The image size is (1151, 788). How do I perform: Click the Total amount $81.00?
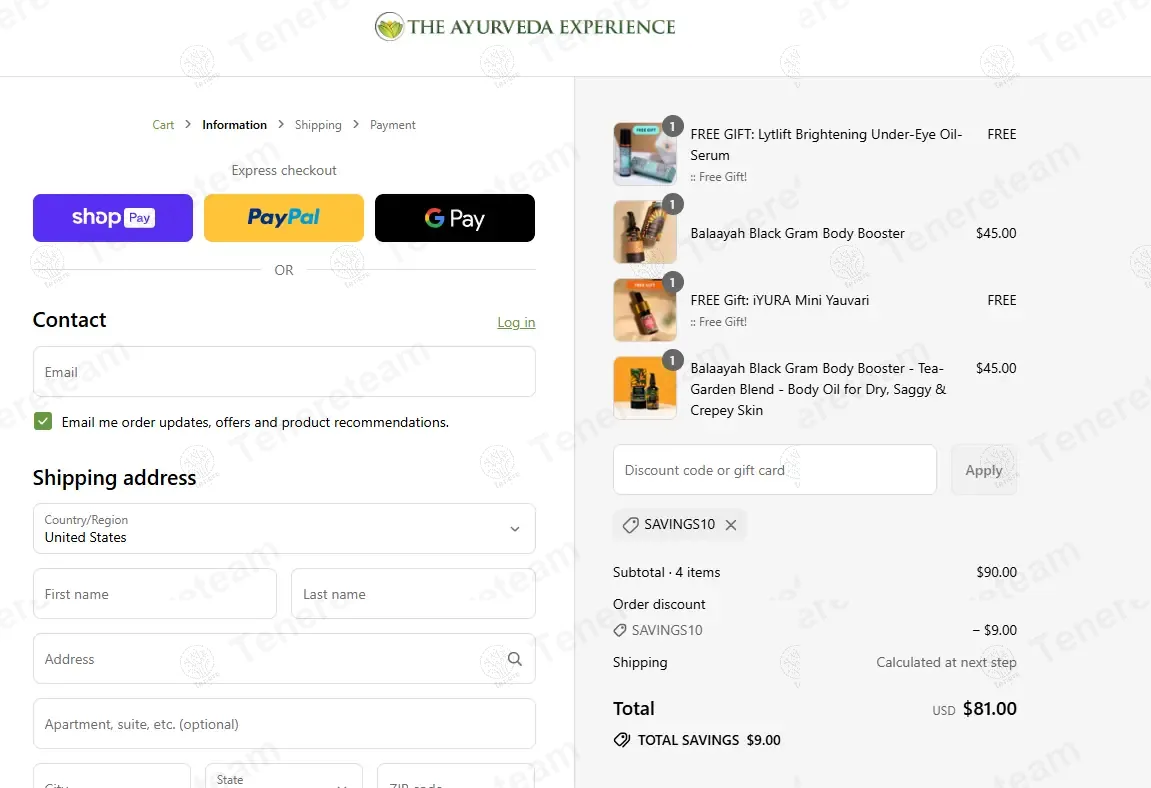pos(990,709)
